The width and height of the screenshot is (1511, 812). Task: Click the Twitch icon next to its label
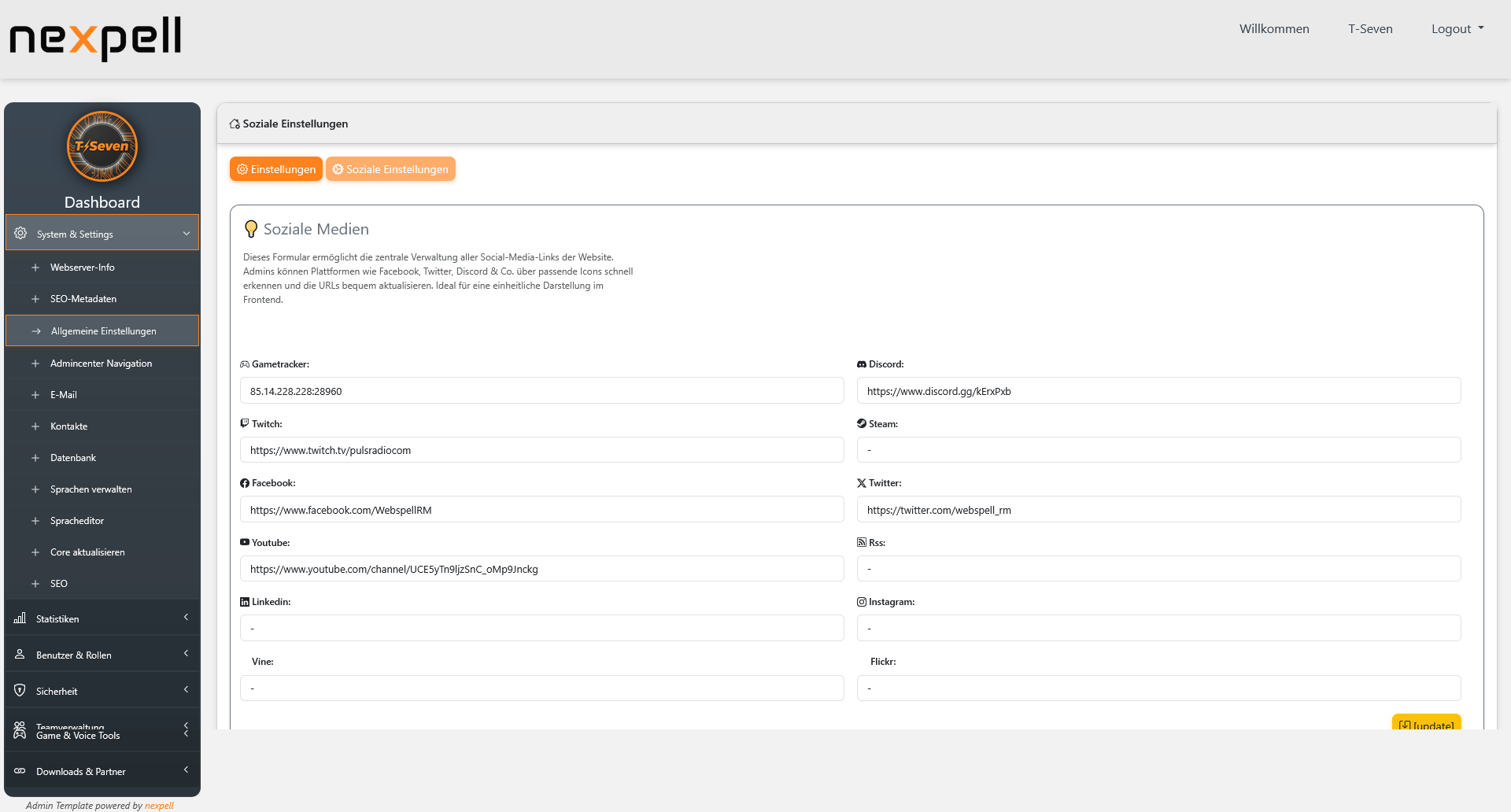click(244, 423)
